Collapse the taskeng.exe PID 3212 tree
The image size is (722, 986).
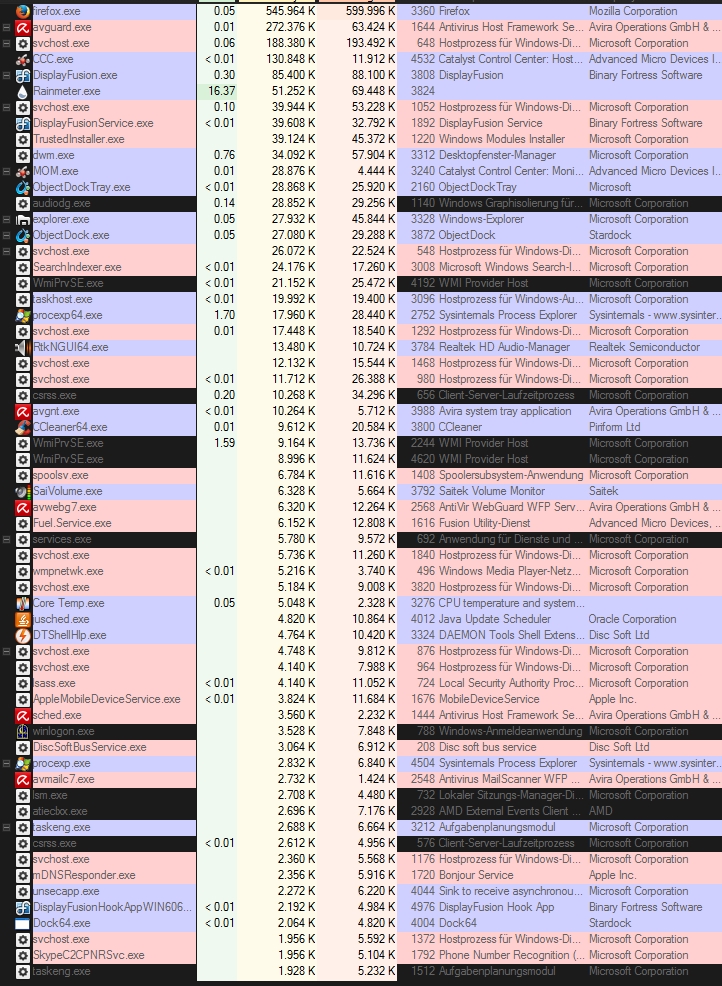6,827
